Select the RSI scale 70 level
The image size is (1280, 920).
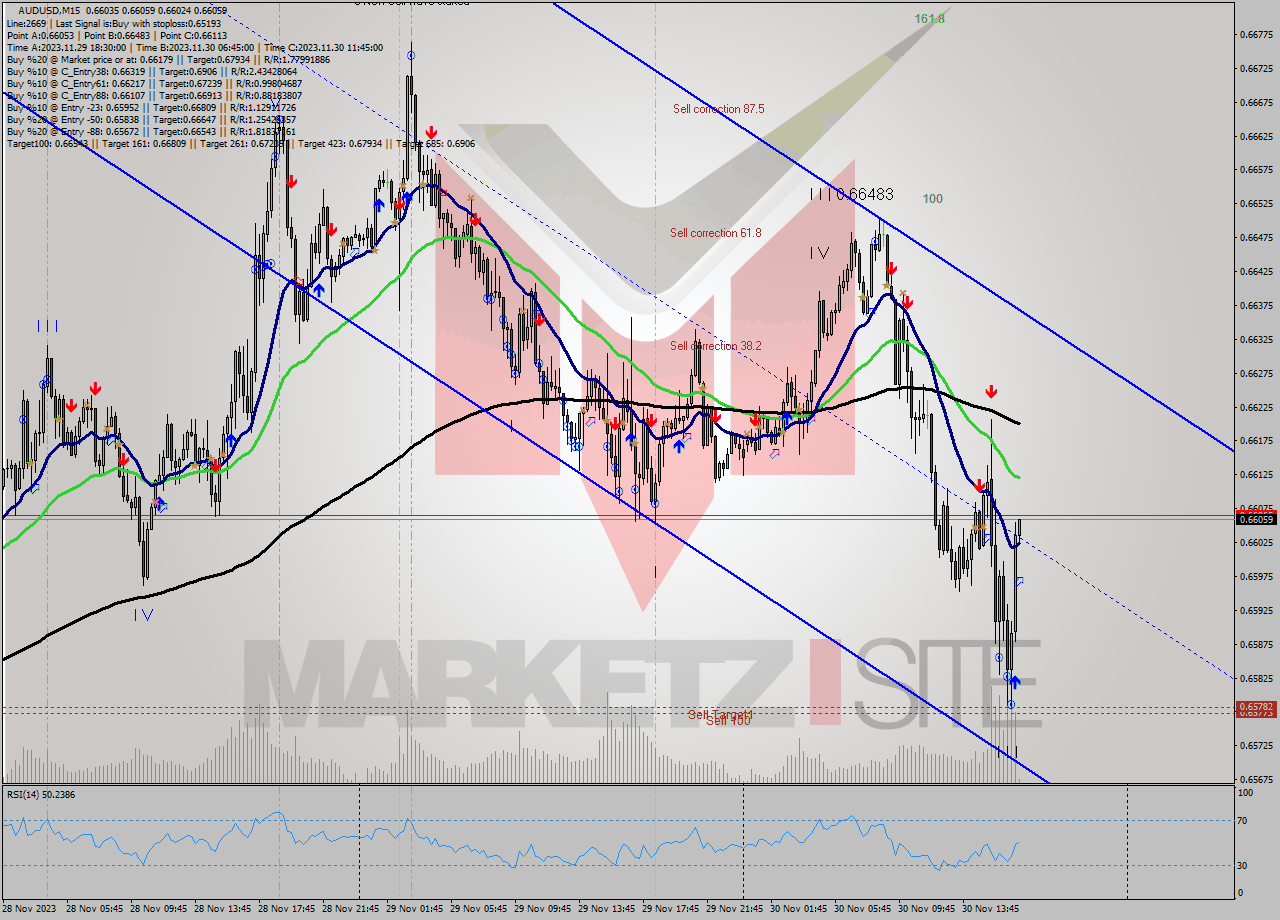point(1243,821)
